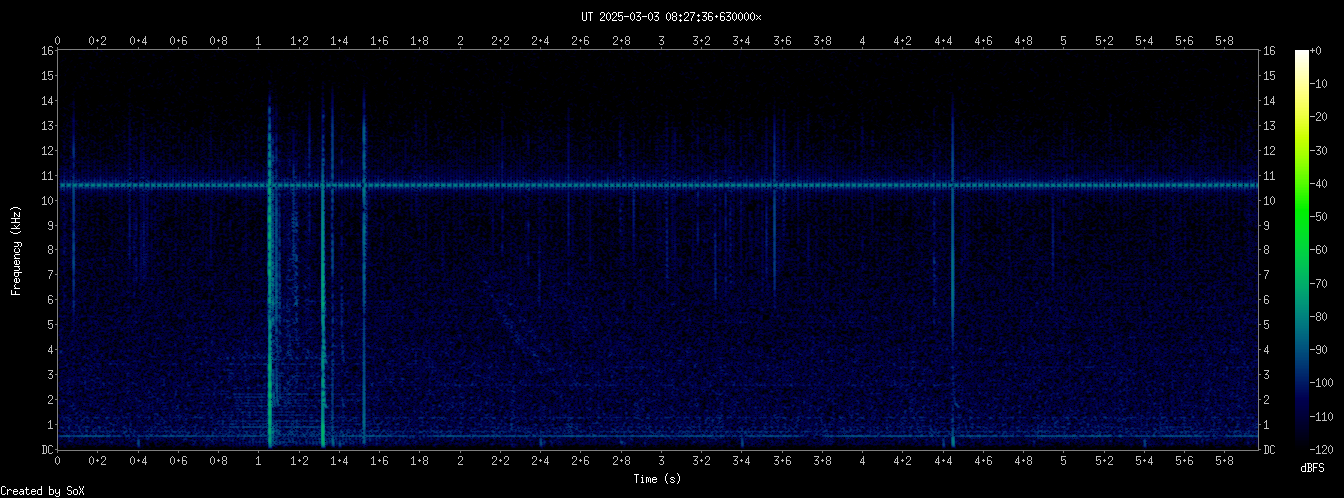This screenshot has height=498, width=1344.
Task: Click the DC tick on the left frequency axis
Action: (x=47, y=450)
